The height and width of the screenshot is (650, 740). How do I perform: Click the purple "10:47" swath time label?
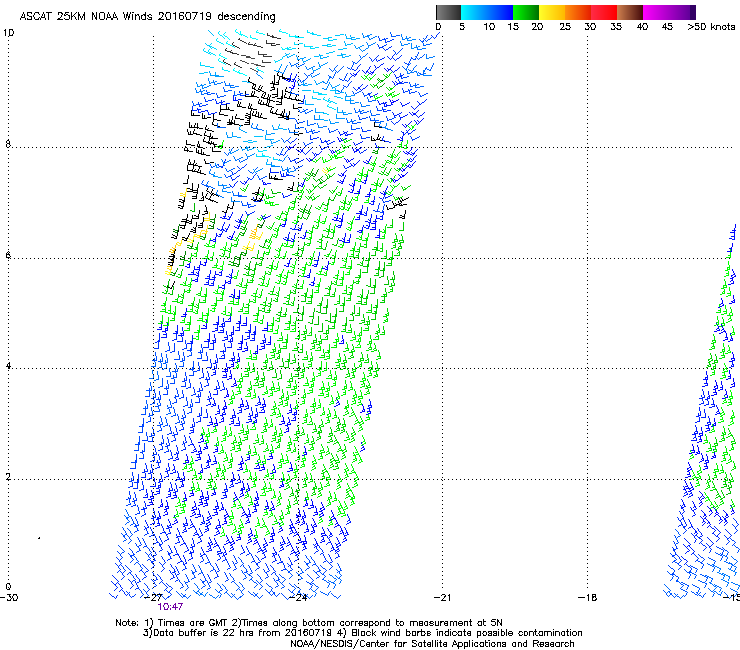(170, 607)
